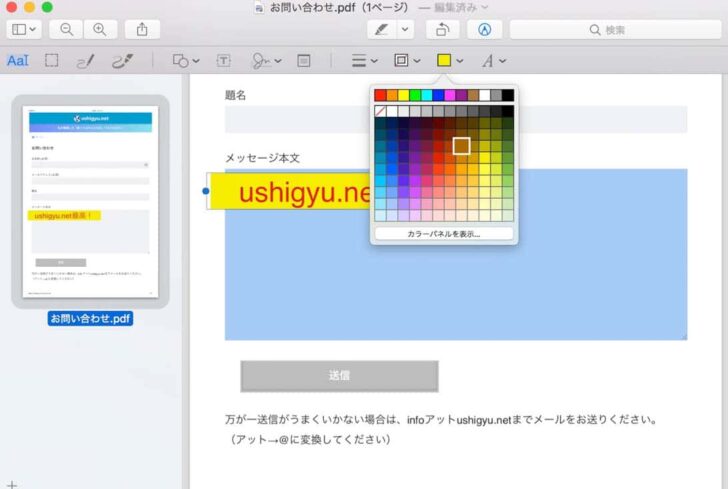Image resolution: width=728 pixels, height=489 pixels.
Task: Insert a text box with T icon
Action: click(223, 60)
